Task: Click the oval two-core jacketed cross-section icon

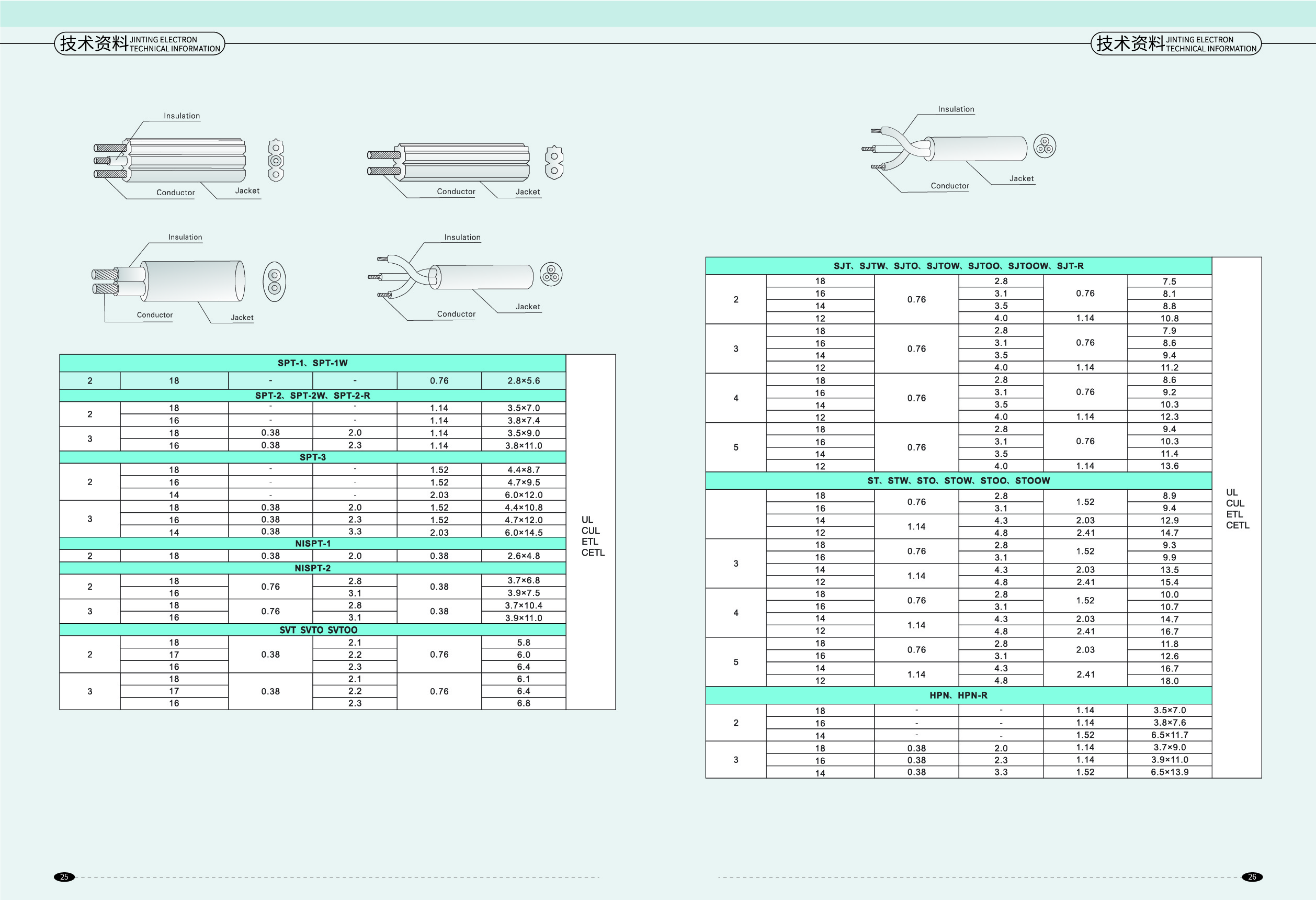Action: click(275, 282)
